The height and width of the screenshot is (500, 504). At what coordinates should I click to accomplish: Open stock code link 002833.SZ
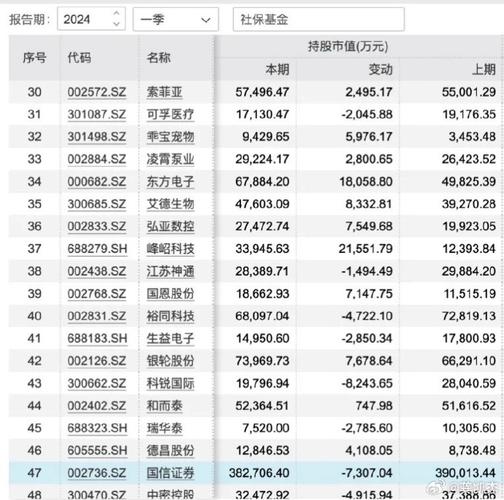tap(97, 226)
